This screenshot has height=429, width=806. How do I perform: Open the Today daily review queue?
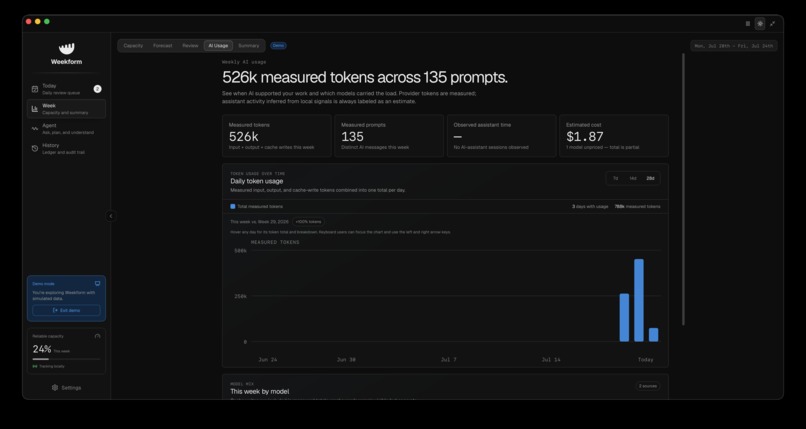point(66,89)
